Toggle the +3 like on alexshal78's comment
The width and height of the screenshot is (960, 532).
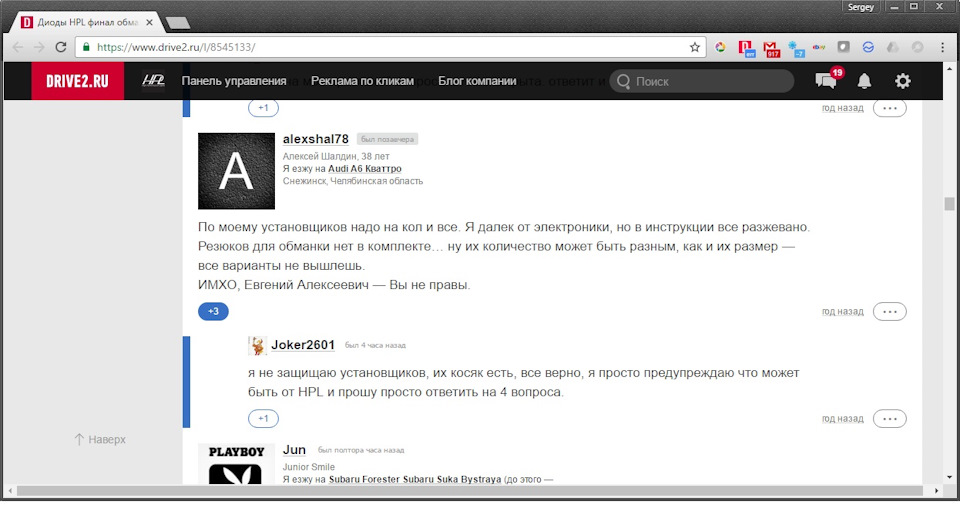coord(213,311)
